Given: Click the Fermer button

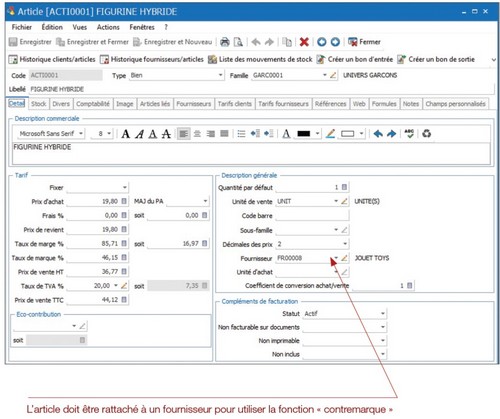Looking at the screenshot, I should [364, 42].
